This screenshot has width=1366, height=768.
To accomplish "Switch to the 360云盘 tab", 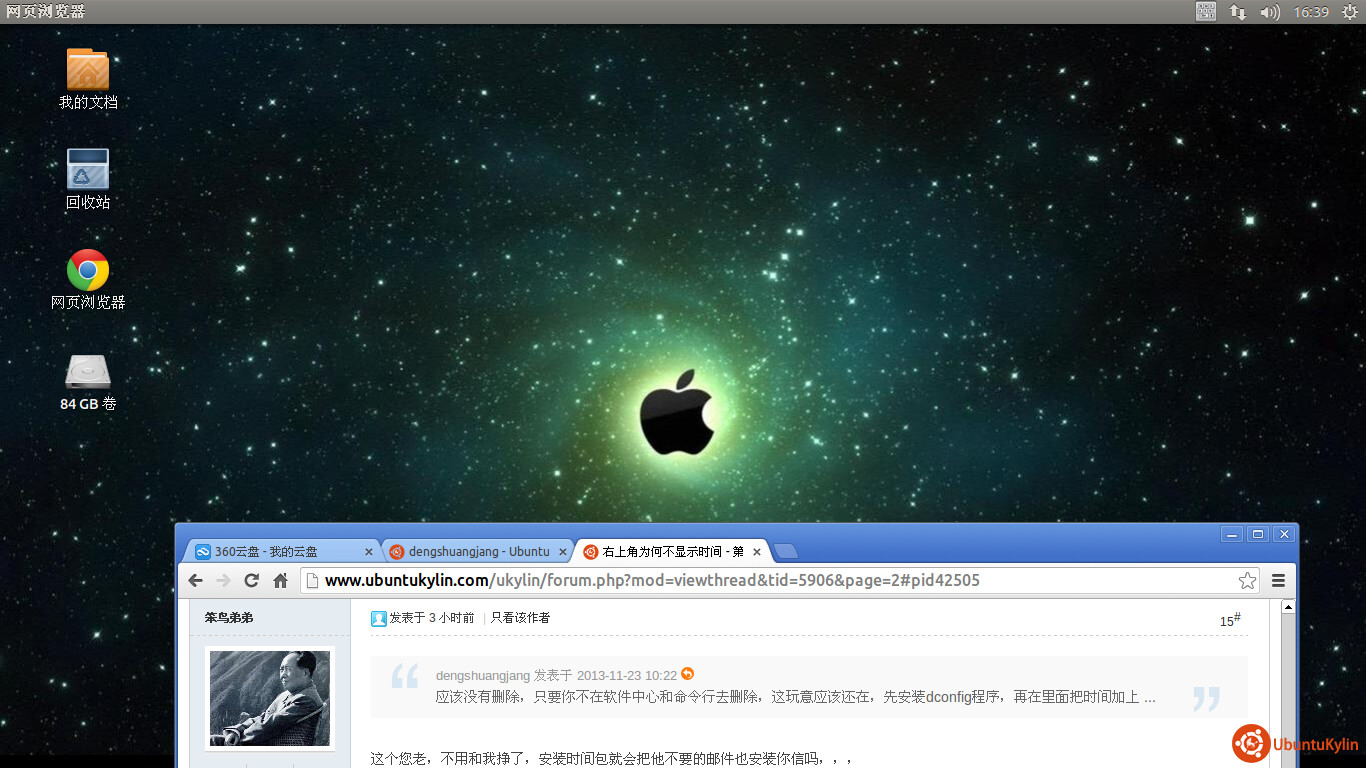I will point(270,552).
